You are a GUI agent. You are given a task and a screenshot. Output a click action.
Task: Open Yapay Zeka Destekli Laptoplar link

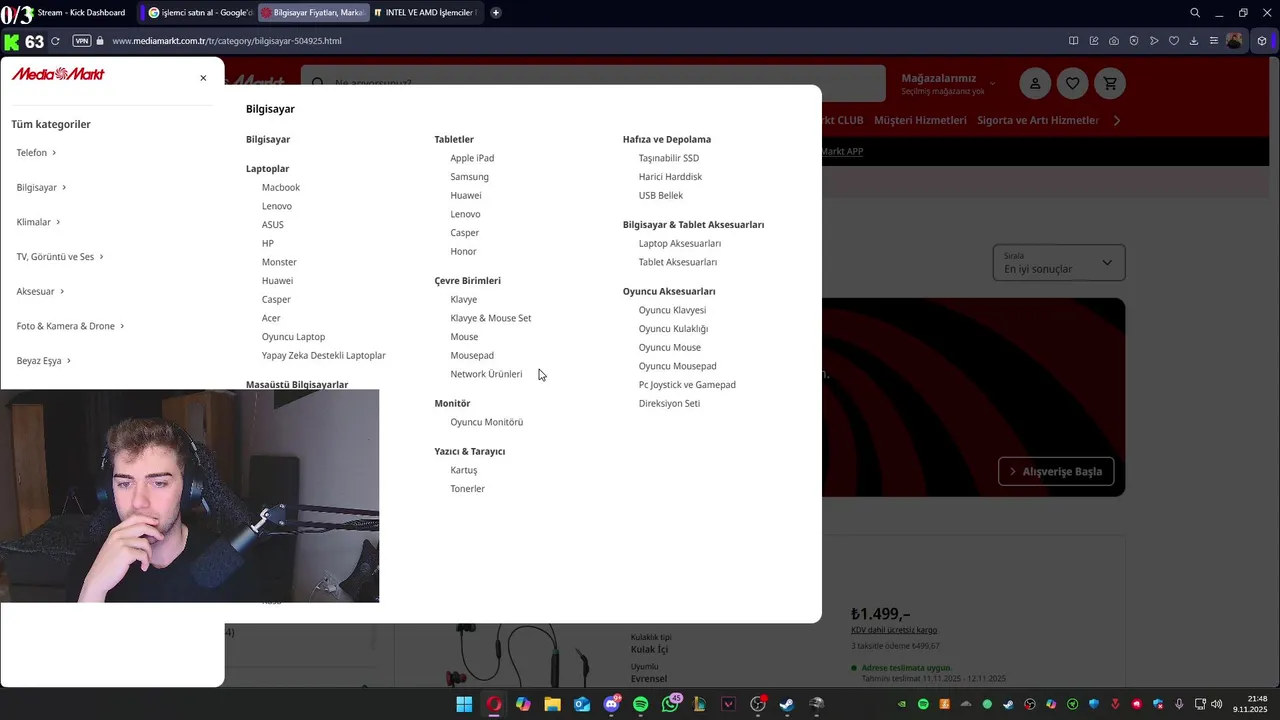pyautogui.click(x=324, y=356)
